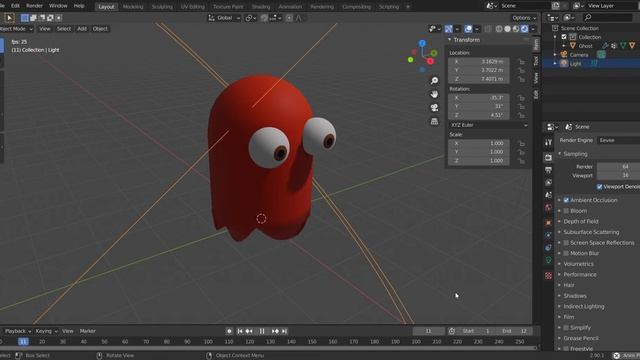Switch to the Shading workspace tab
The width and height of the screenshot is (640, 360).
pyautogui.click(x=261, y=7)
